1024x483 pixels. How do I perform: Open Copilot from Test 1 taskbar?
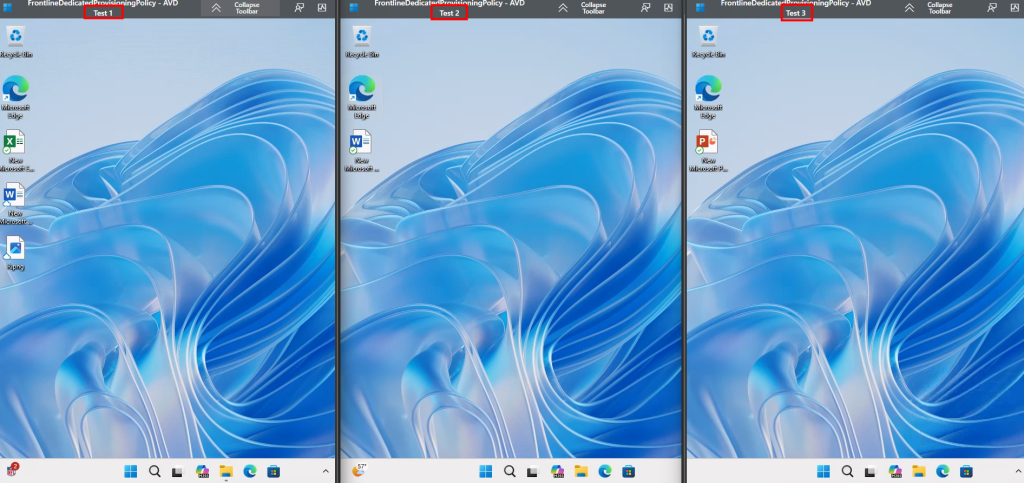coord(202,471)
